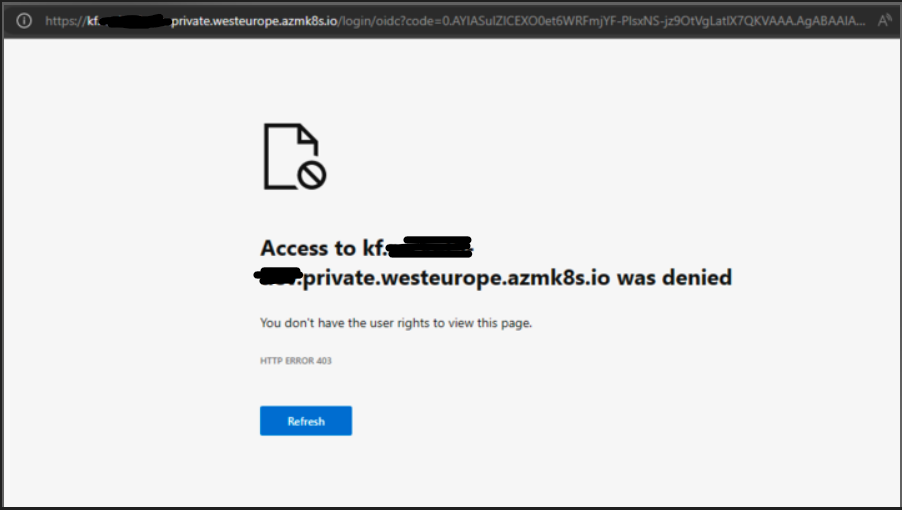Click the truncated code ellipsis in the URL
The height and width of the screenshot is (510, 902).
coord(859,22)
